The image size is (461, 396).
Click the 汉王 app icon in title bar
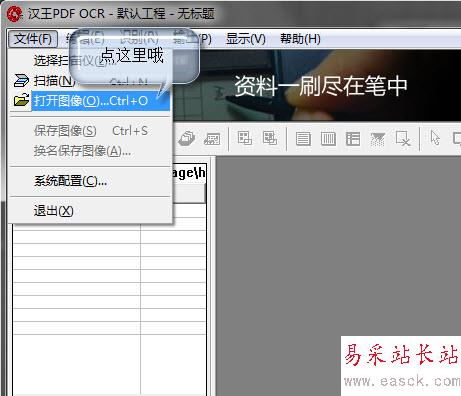tap(14, 14)
